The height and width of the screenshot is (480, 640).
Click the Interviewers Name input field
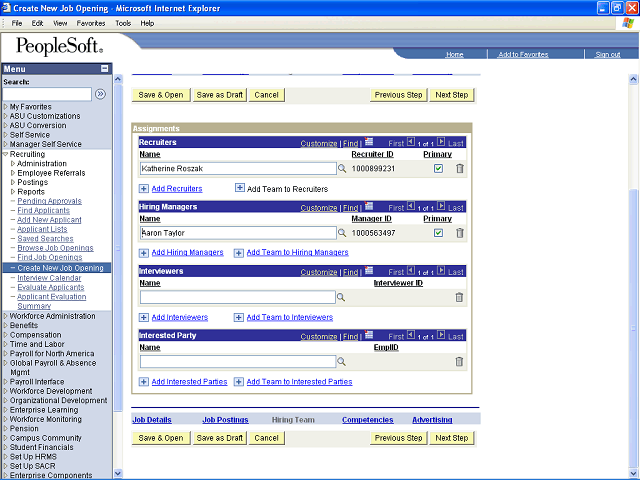(x=238, y=298)
